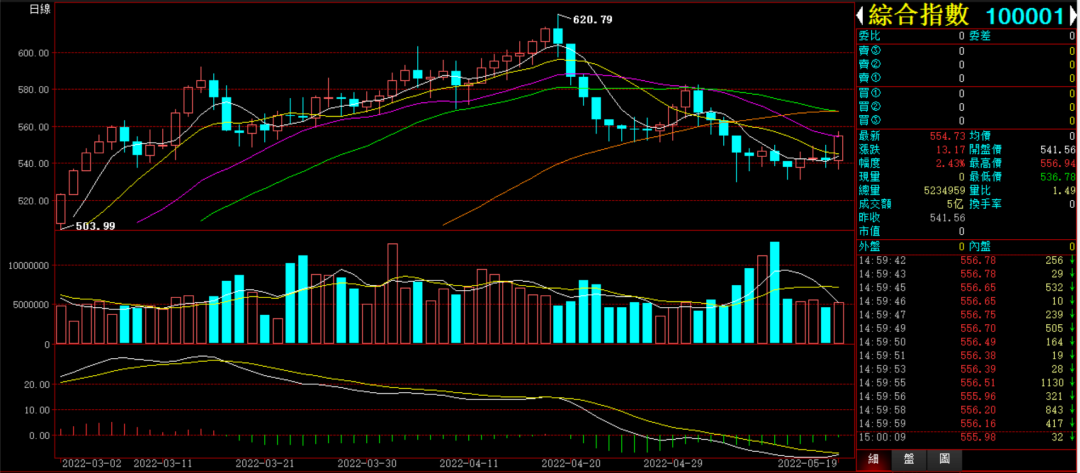
Task: Click the 600.00 price axis label
Action: (34, 52)
